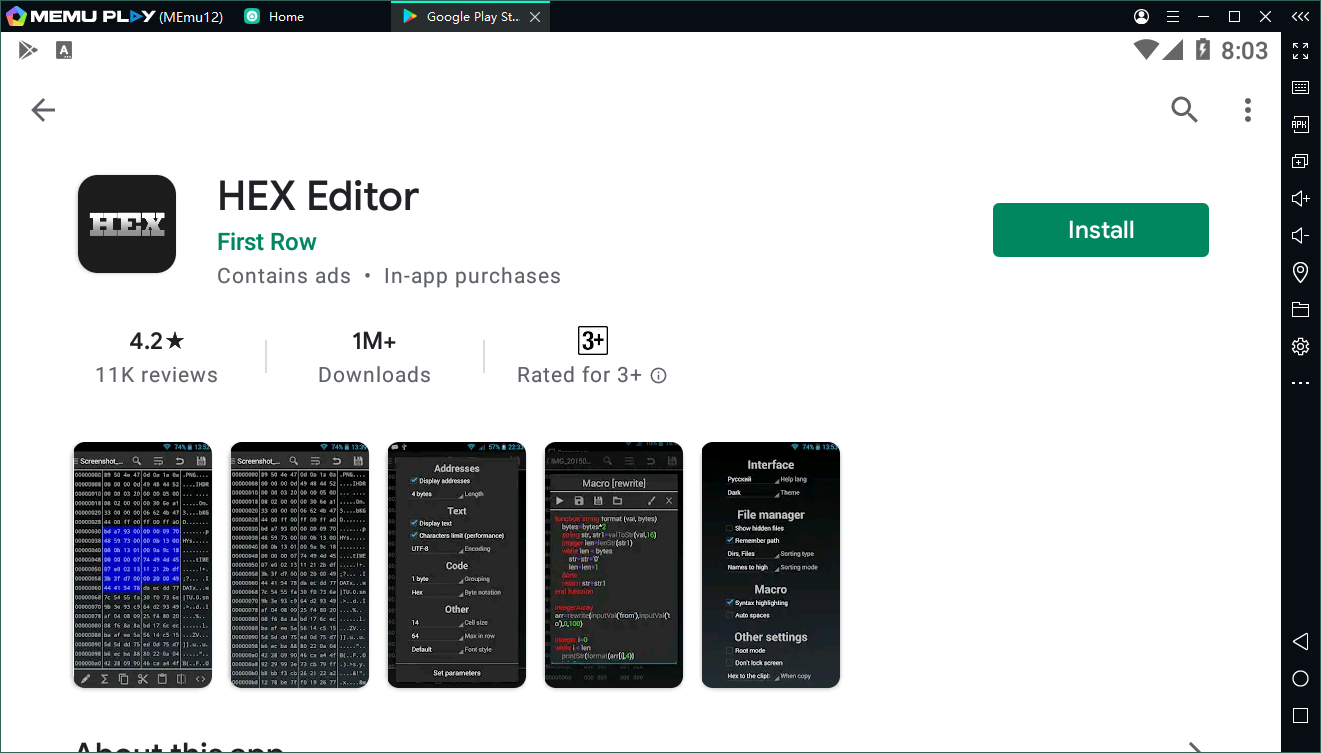Open the keyboard mapping tool in sidebar

click(1300, 88)
